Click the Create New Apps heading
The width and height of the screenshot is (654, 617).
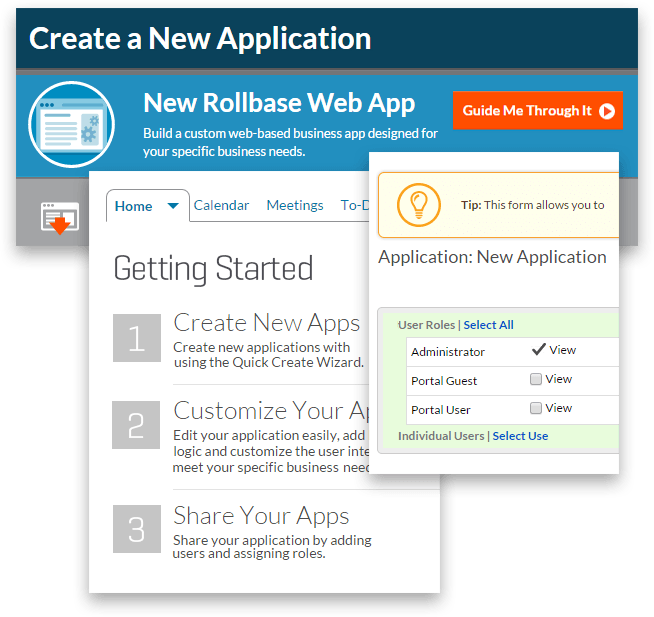click(267, 324)
